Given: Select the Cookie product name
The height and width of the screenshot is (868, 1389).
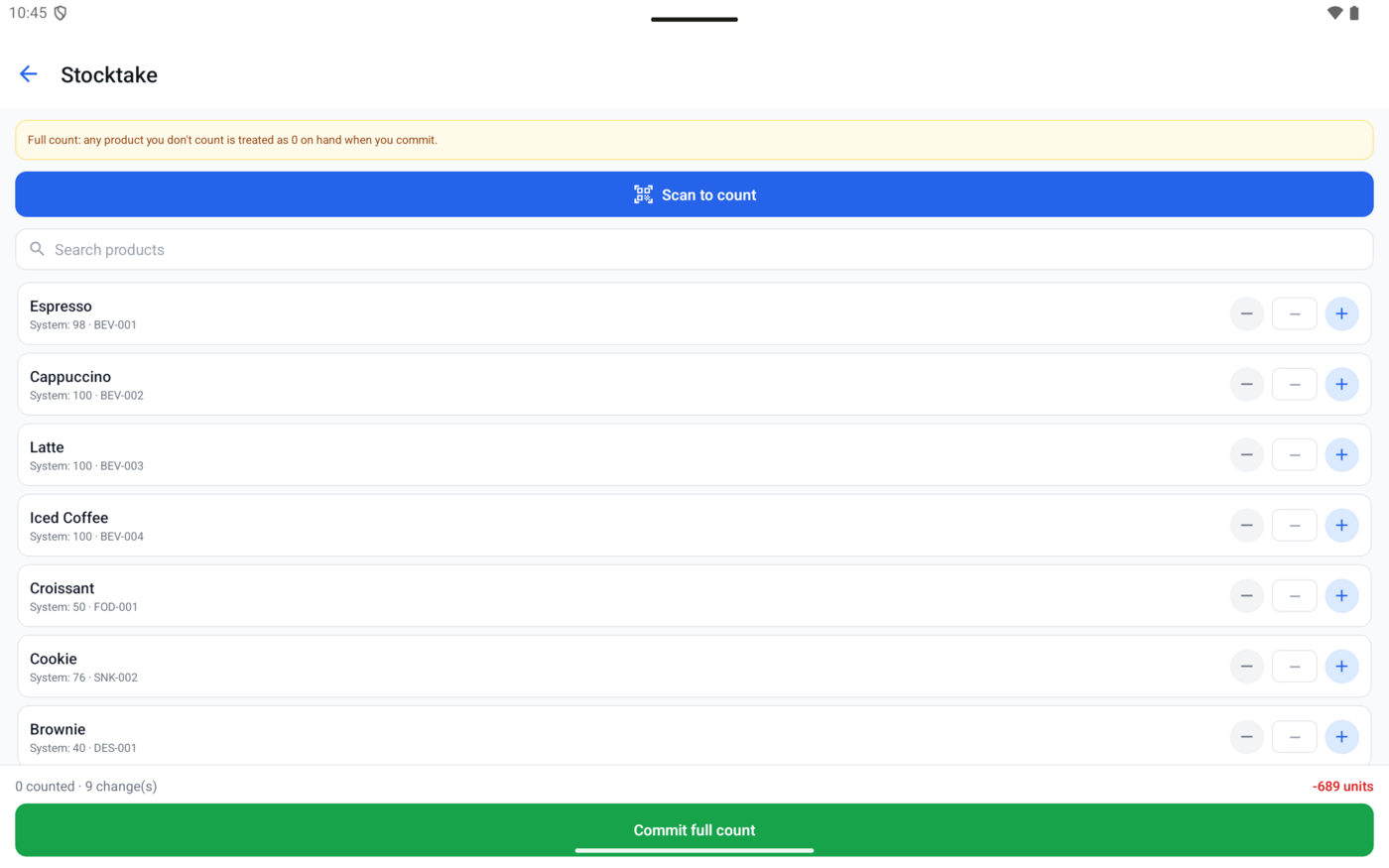Looking at the screenshot, I should click(x=54, y=659).
